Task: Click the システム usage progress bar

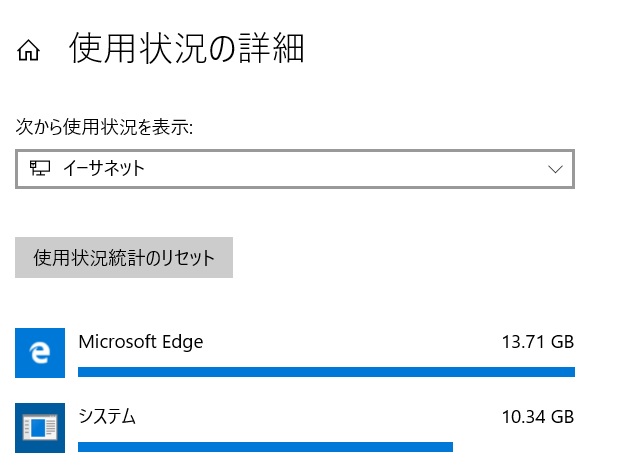Action: 265,447
